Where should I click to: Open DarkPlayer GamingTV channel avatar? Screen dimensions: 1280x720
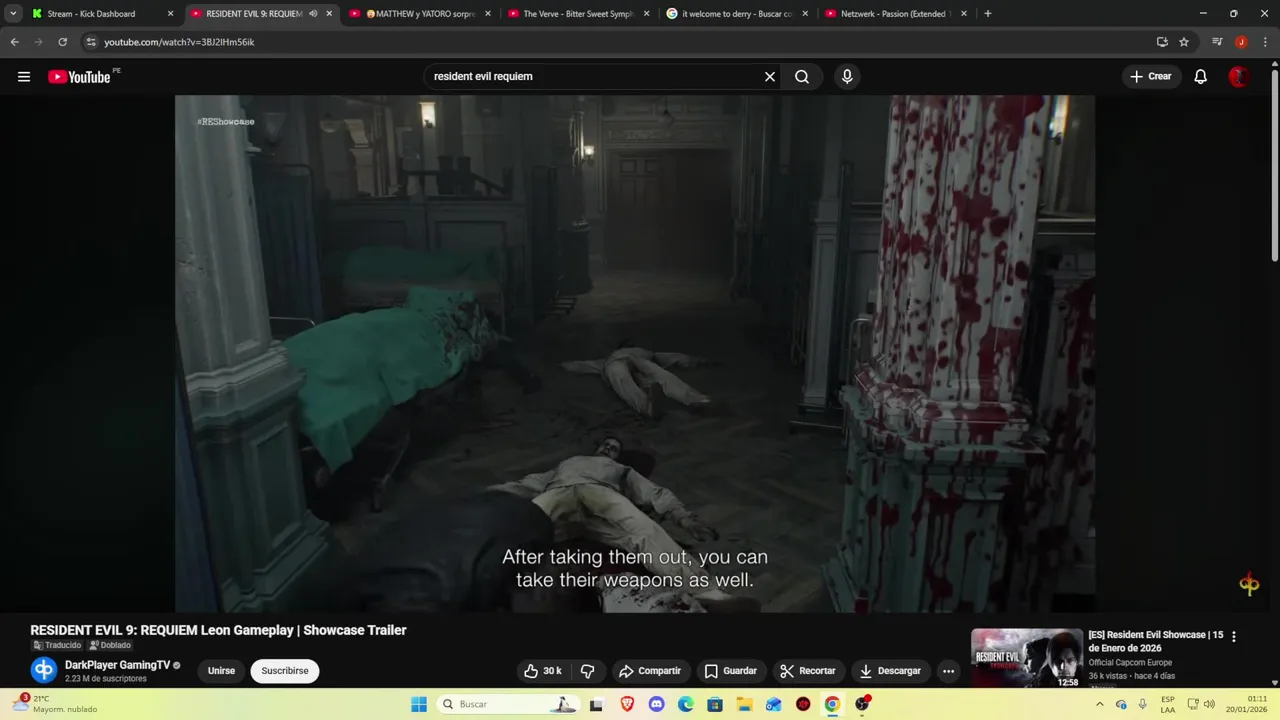pos(43,670)
